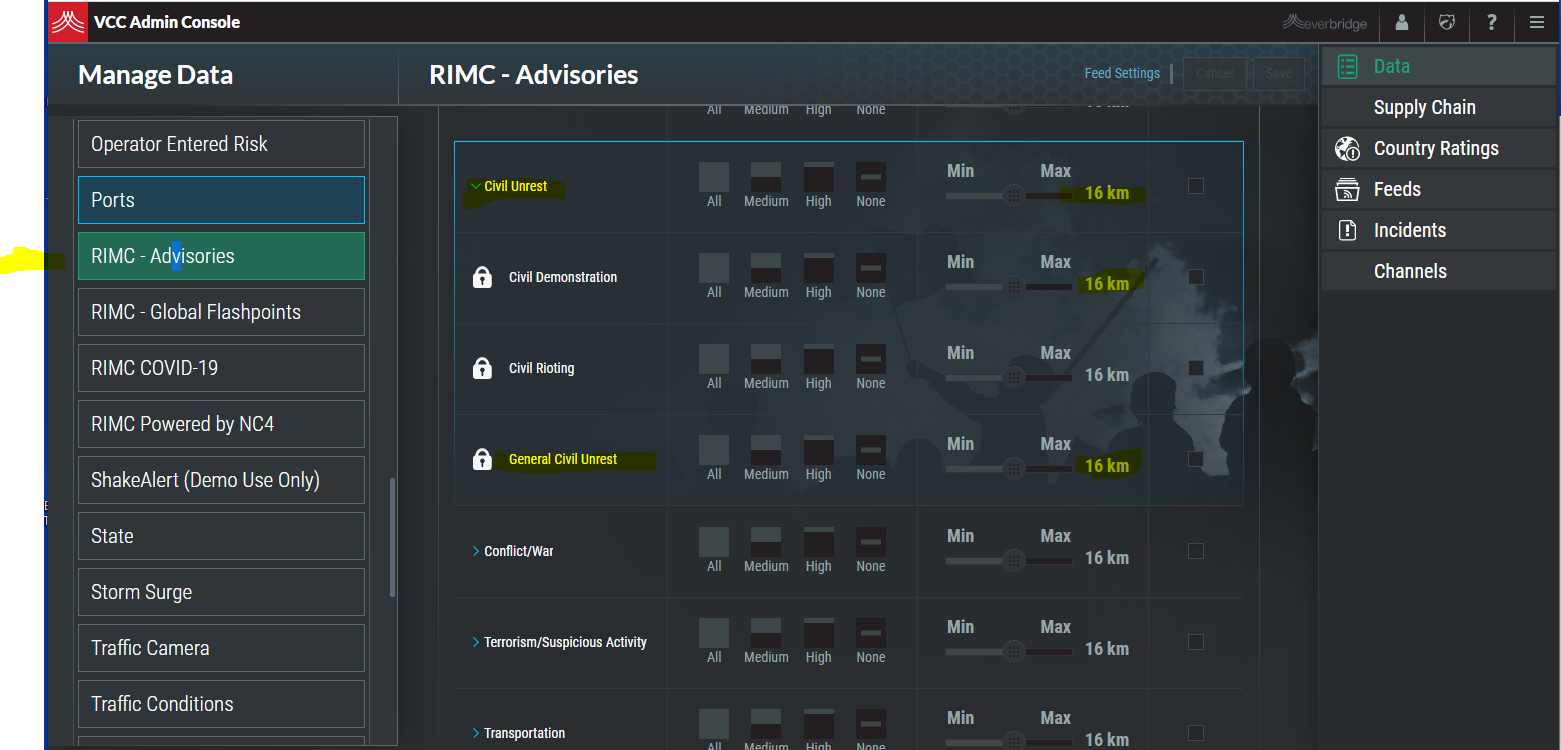
Task: Click the Data list icon in menu
Action: (x=1347, y=67)
